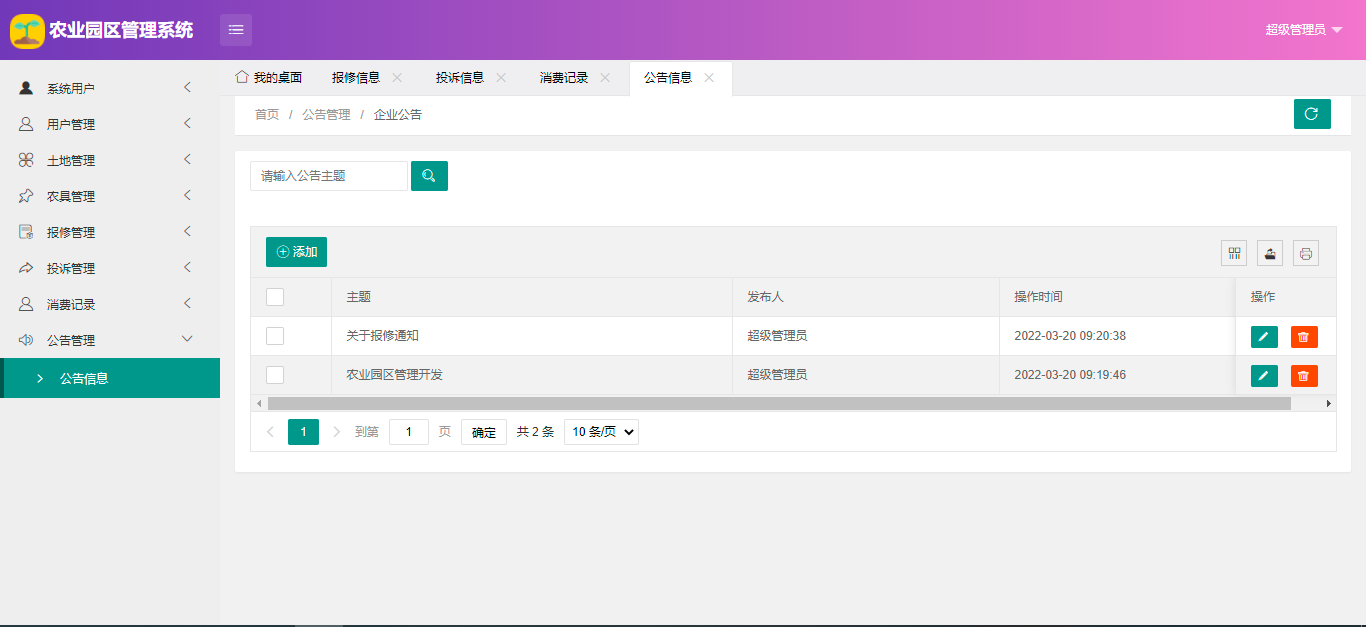Edit the 农业园区管理开发 row
The width and height of the screenshot is (1366, 627).
coord(1264,376)
